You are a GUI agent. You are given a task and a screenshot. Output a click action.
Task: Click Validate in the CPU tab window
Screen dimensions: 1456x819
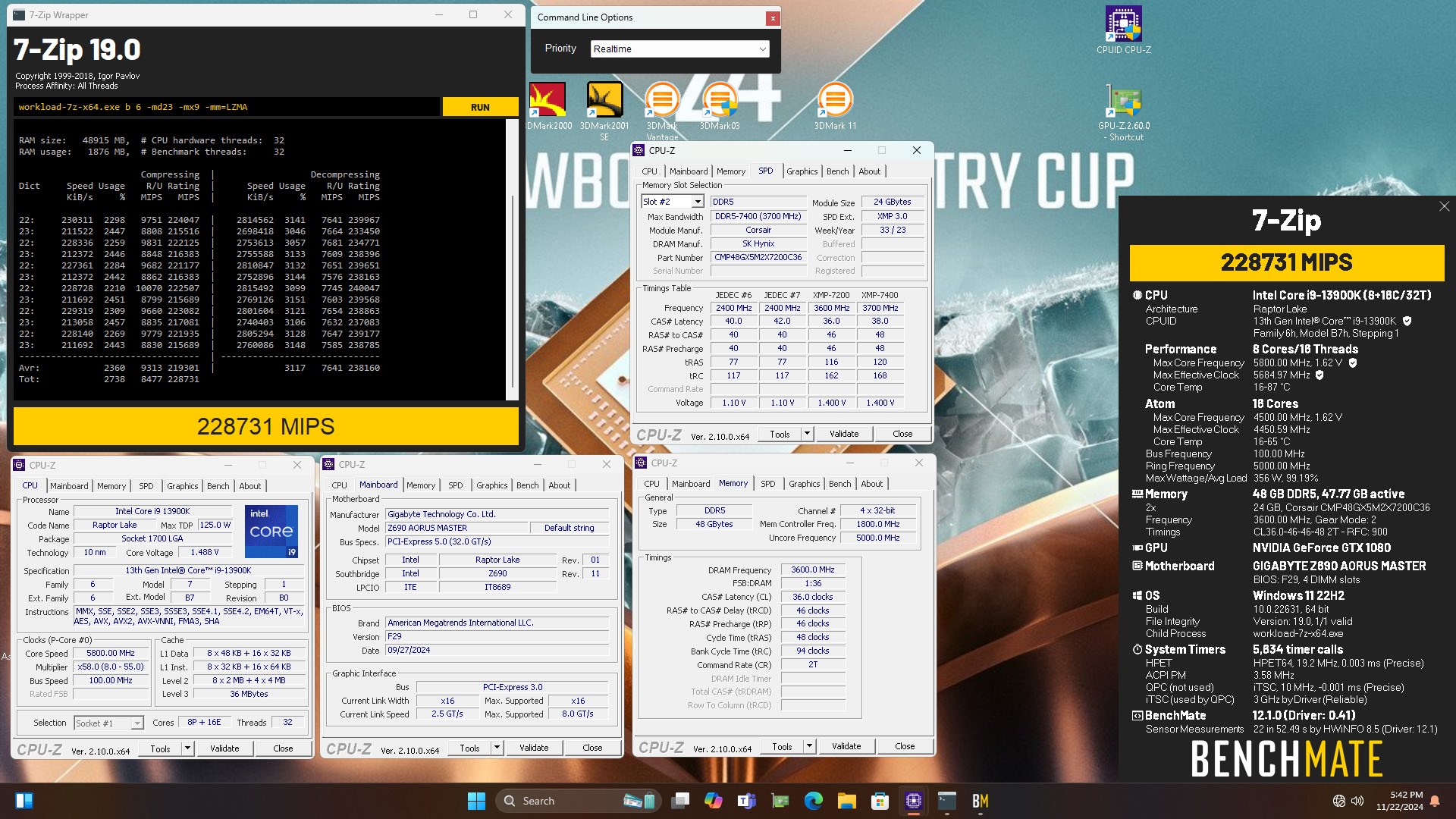coord(224,748)
